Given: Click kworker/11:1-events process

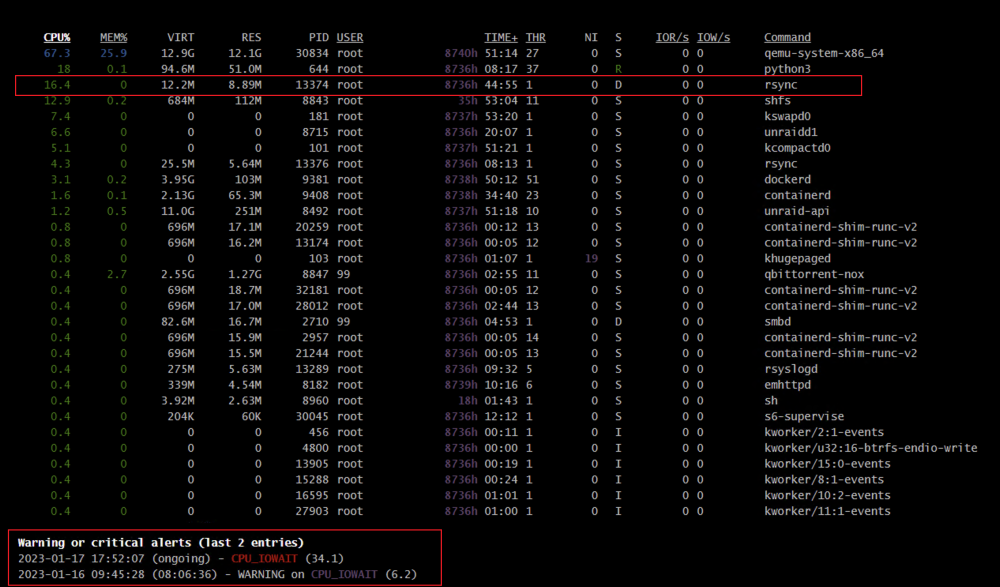Looking at the screenshot, I should click(x=827, y=511).
